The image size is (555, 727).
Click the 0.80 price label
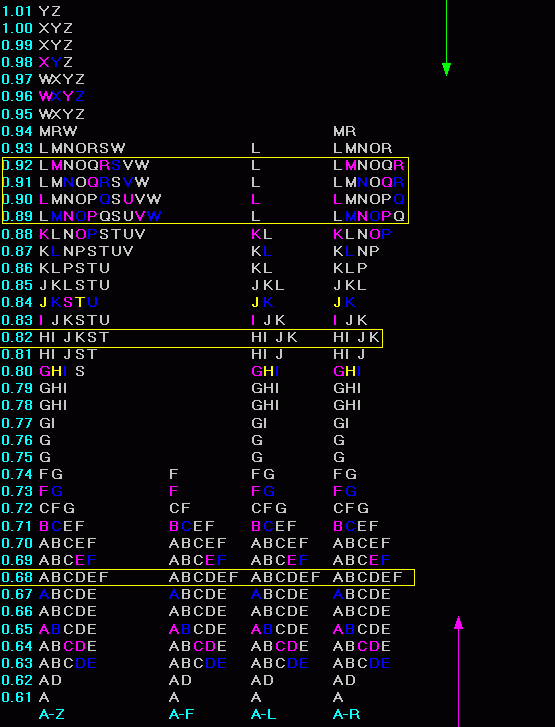point(17,371)
